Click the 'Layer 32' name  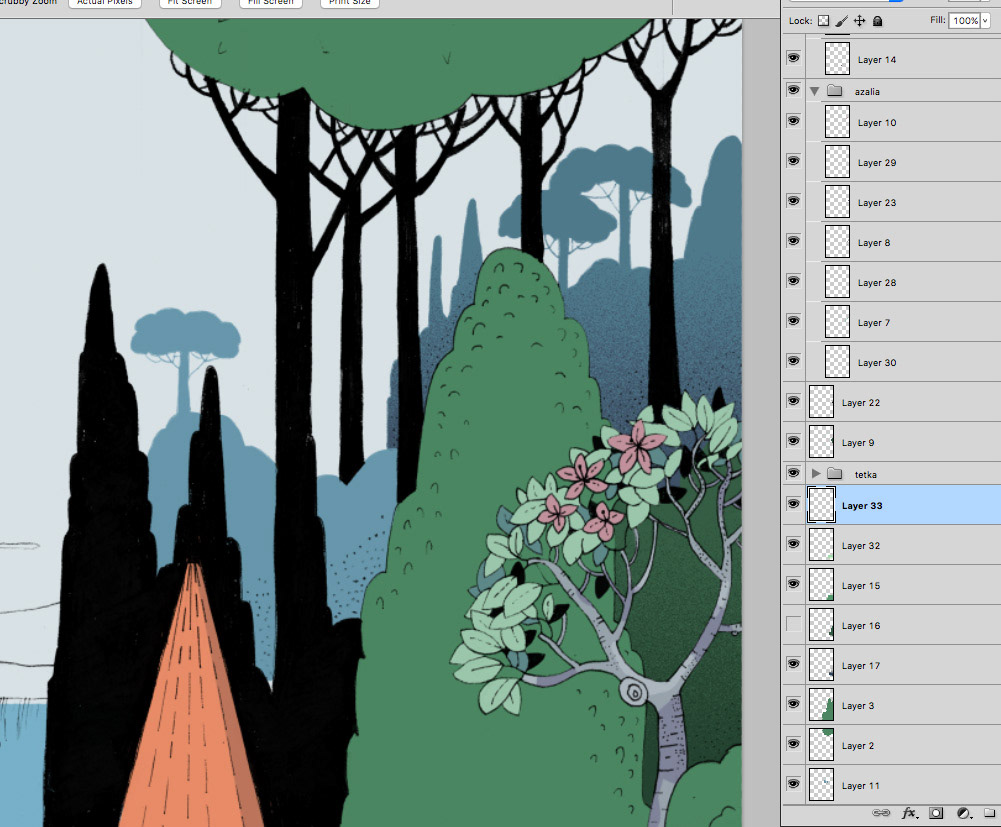pos(861,546)
